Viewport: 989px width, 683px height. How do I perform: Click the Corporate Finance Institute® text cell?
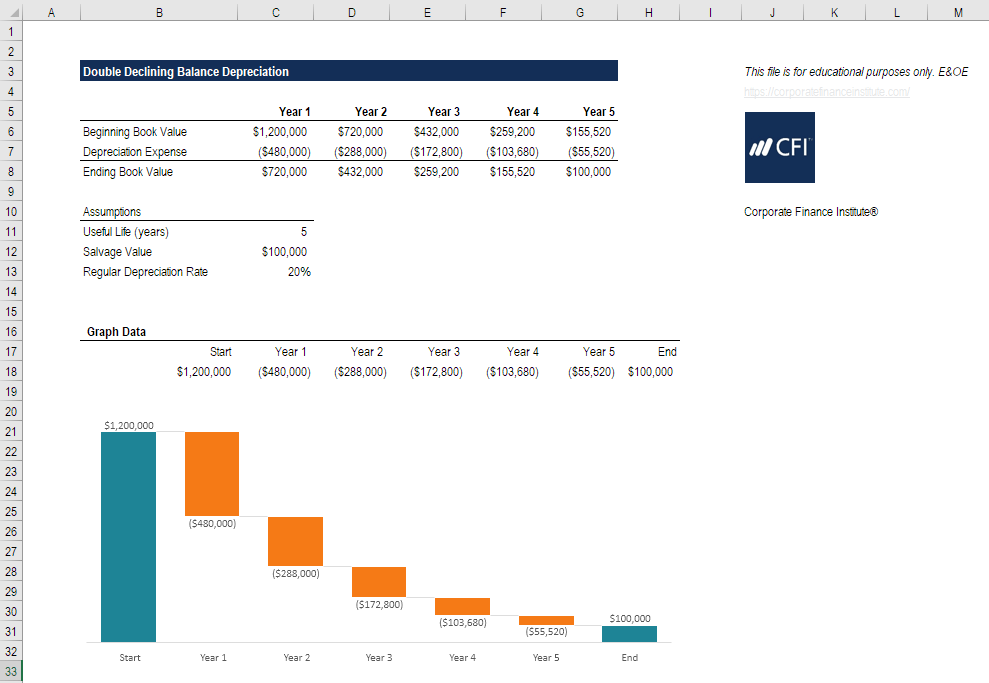click(x=810, y=211)
